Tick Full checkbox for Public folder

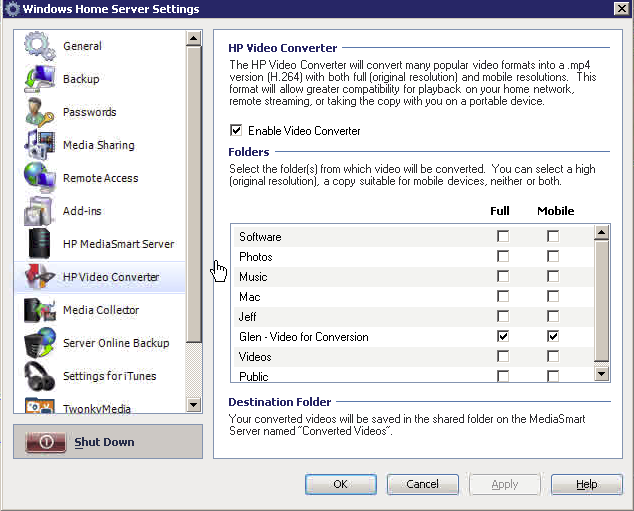pyautogui.click(x=503, y=376)
